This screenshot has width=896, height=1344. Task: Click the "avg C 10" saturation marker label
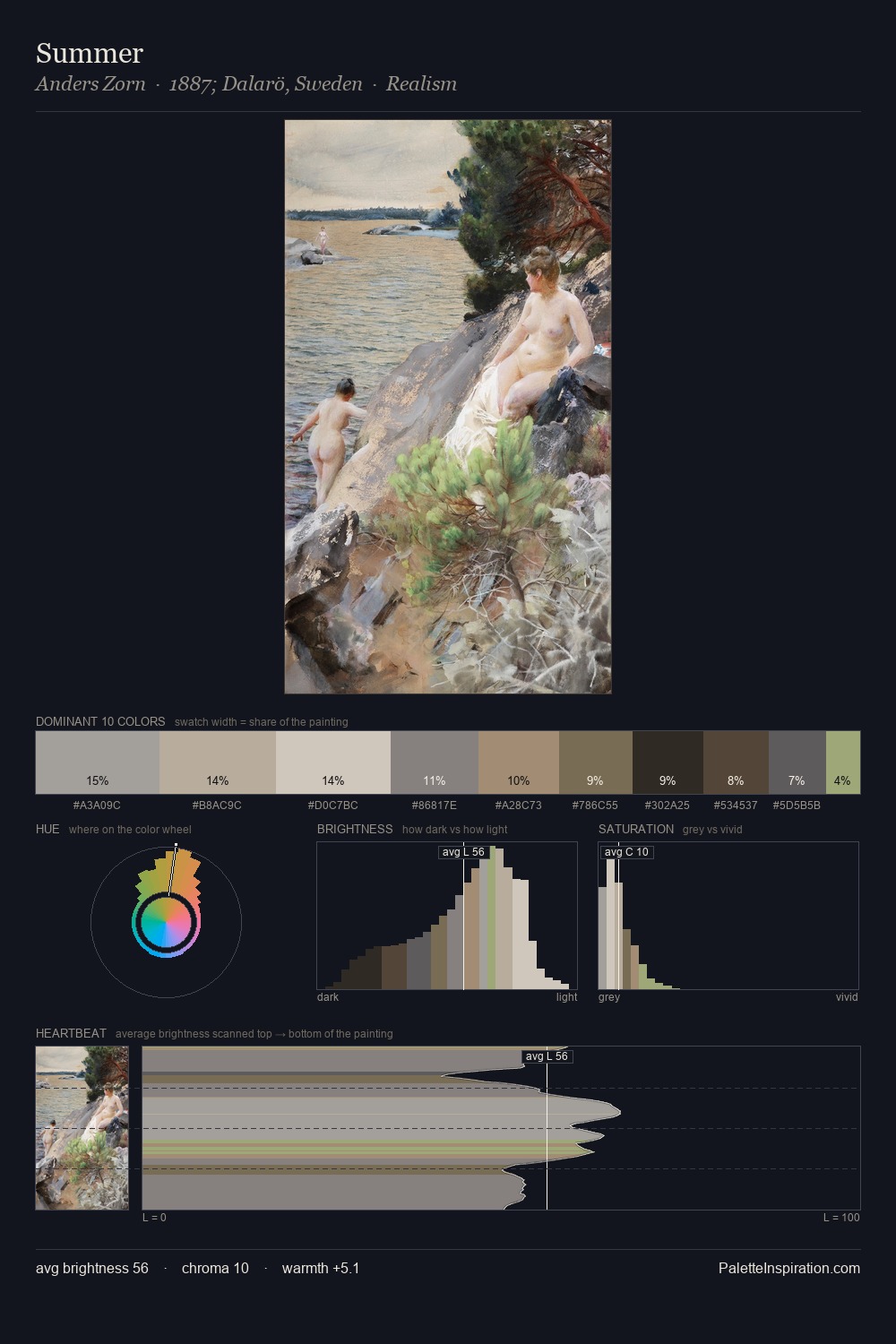627,852
